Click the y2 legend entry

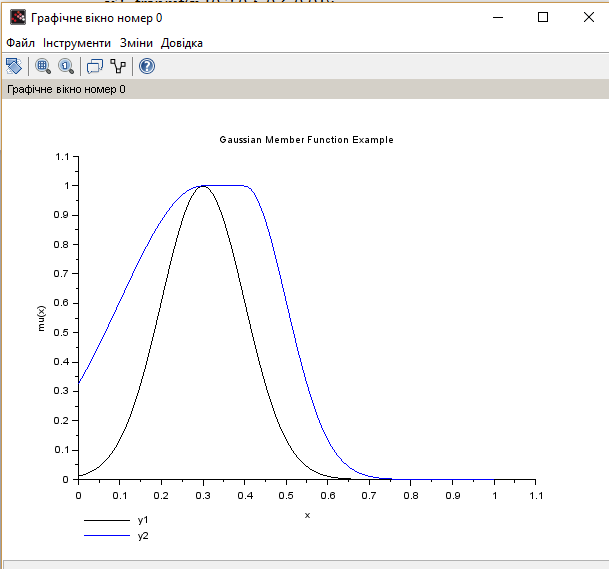point(143,537)
